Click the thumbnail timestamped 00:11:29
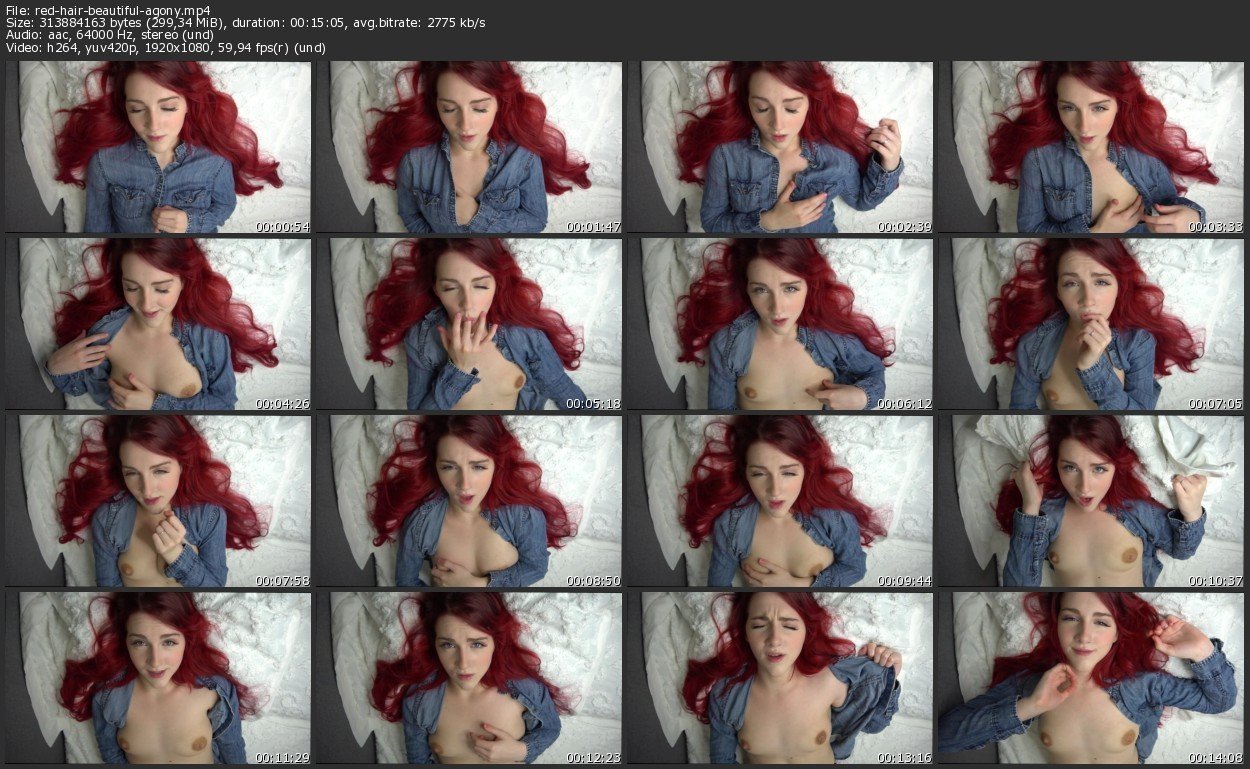The width and height of the screenshot is (1250, 769). [158, 677]
